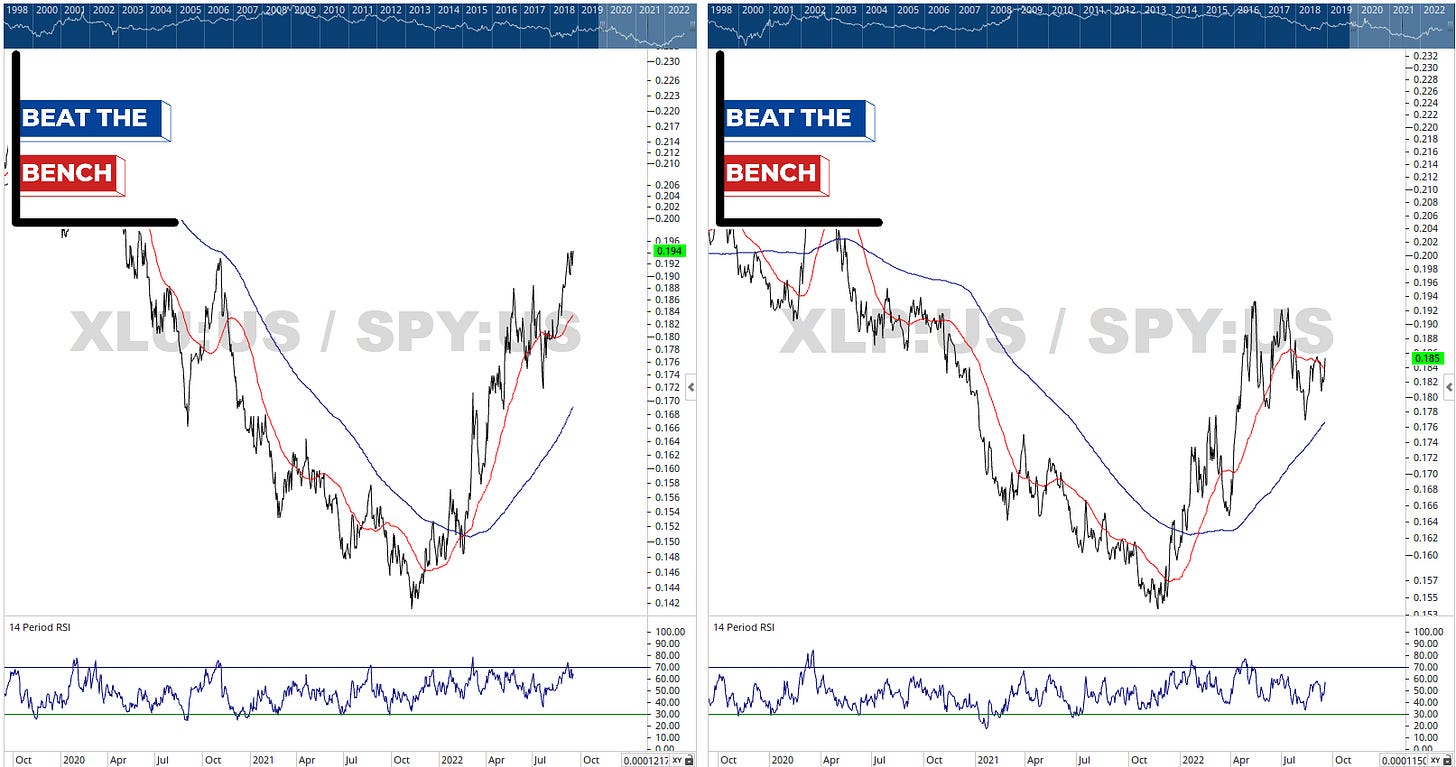Click the 0.0001217 value field
Image resolution: width=1456 pixels, height=767 pixels.
tap(644, 760)
